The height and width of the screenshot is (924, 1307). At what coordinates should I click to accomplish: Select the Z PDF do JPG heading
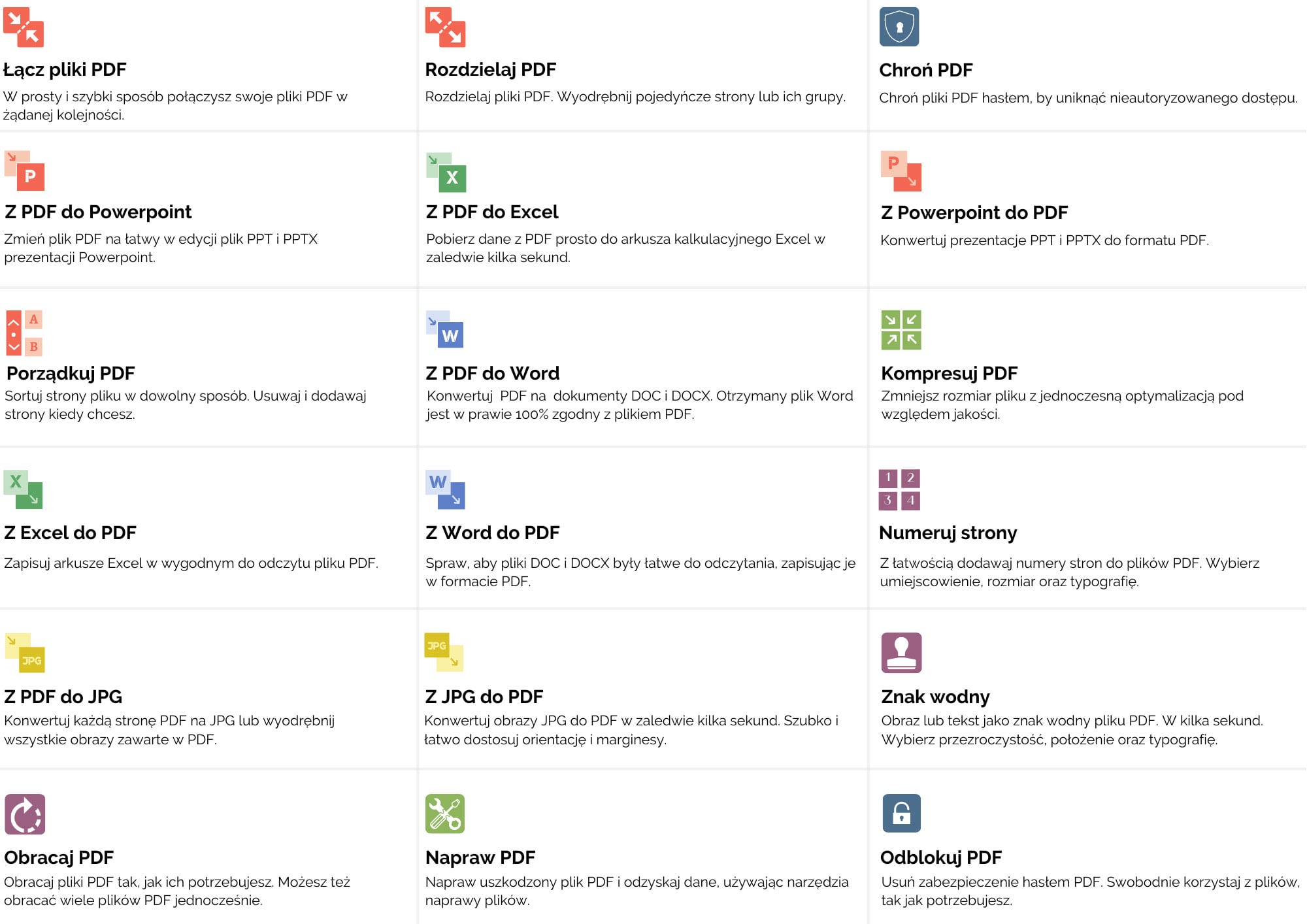point(63,697)
